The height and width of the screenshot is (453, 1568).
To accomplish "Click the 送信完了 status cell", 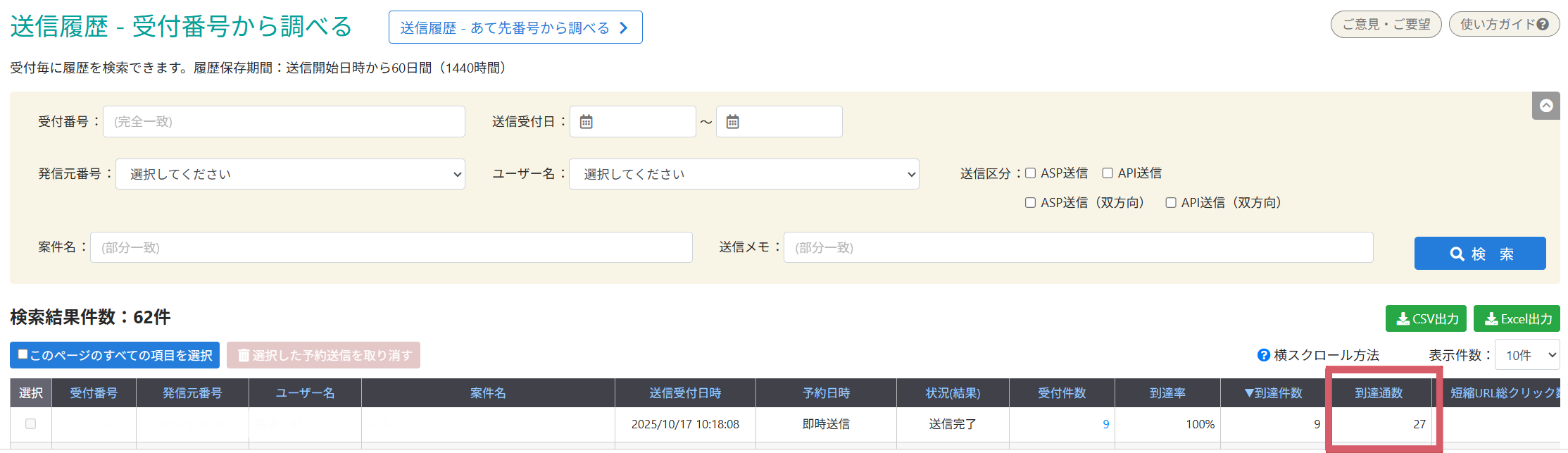I will pos(953,424).
